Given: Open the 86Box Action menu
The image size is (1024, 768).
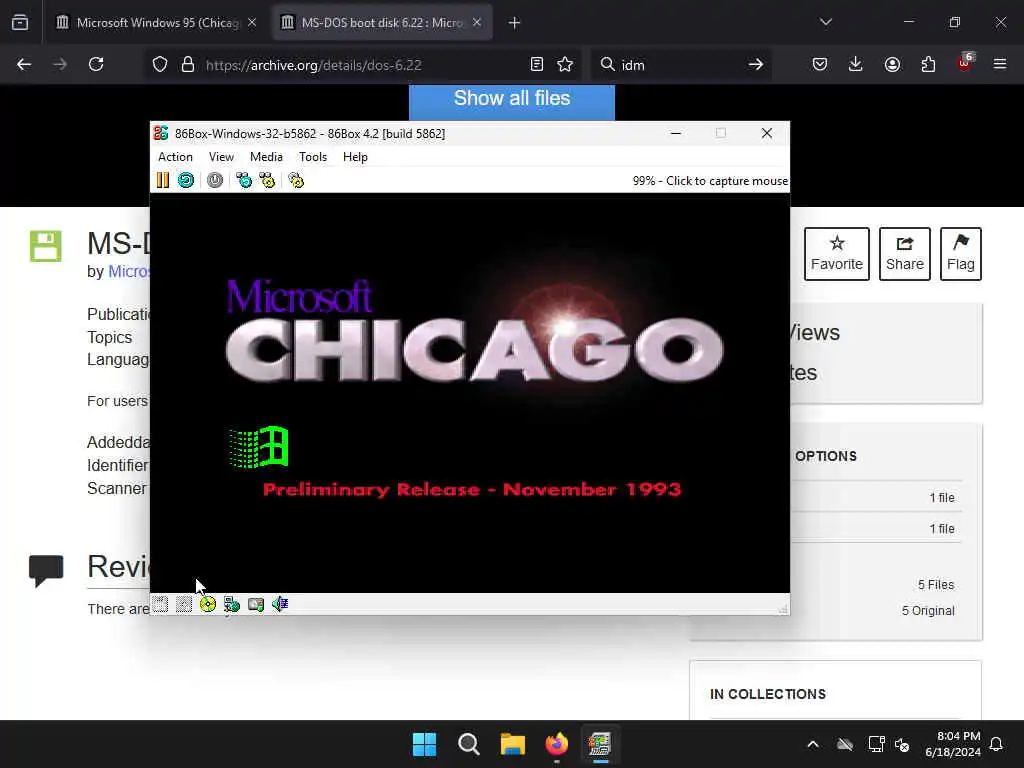Looking at the screenshot, I should 175,157.
